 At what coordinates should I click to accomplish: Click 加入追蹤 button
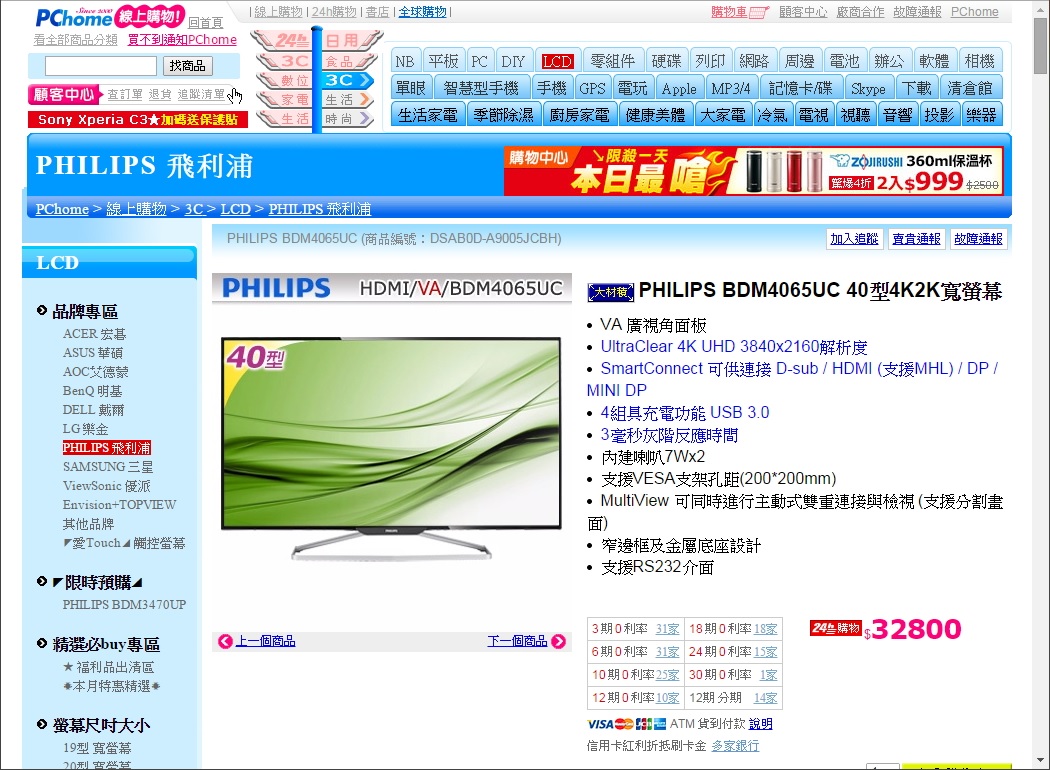(854, 239)
